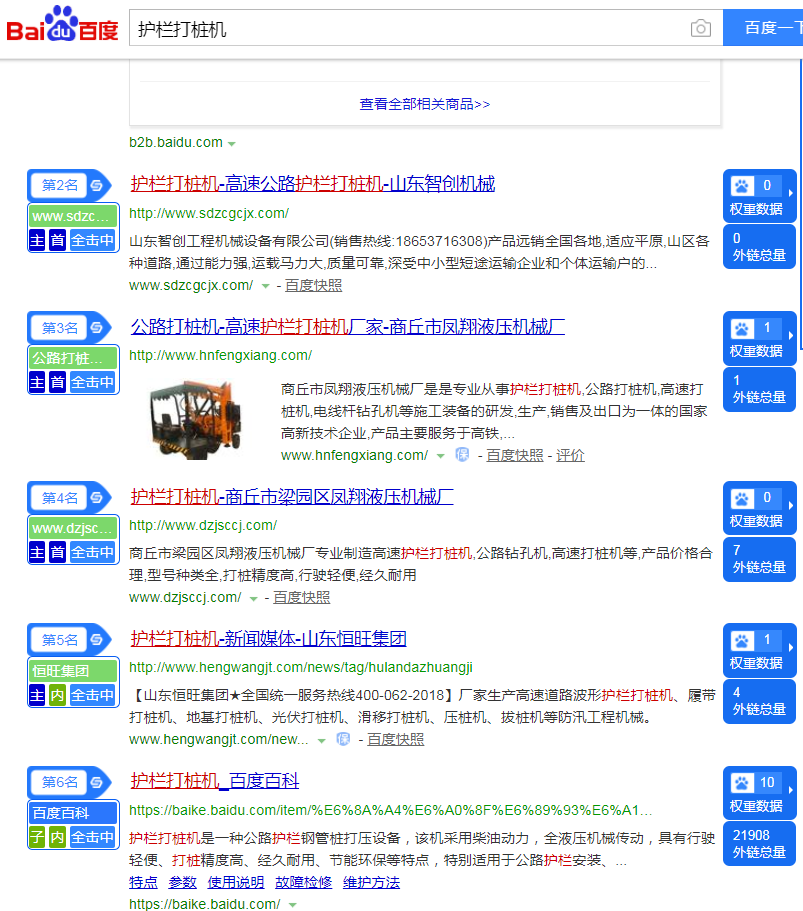Screen dimensions: 803x911
Task: Expand arrow next to b2b.baidu.com
Action: (x=232, y=144)
